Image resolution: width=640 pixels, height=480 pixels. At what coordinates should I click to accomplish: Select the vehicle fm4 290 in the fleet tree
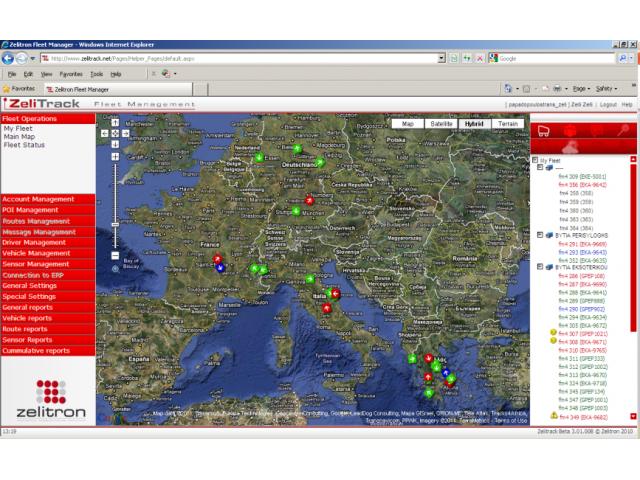coord(582,309)
